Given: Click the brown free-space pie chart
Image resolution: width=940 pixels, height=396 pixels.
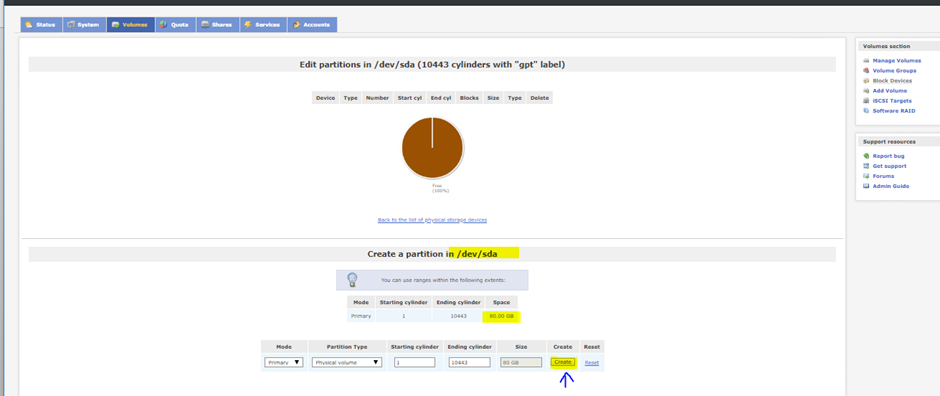Looking at the screenshot, I should pos(432,147).
